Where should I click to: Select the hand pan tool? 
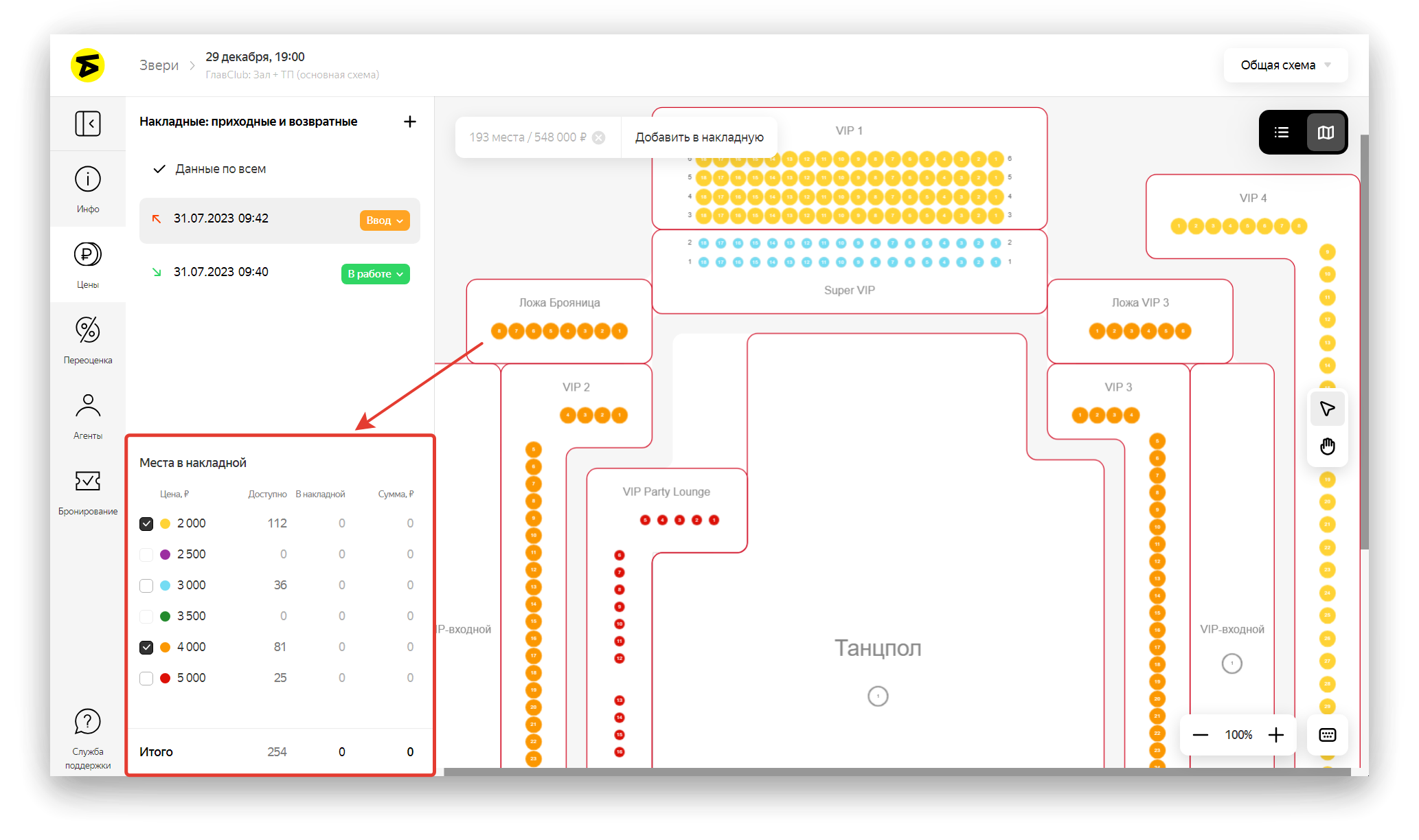pyautogui.click(x=1328, y=447)
